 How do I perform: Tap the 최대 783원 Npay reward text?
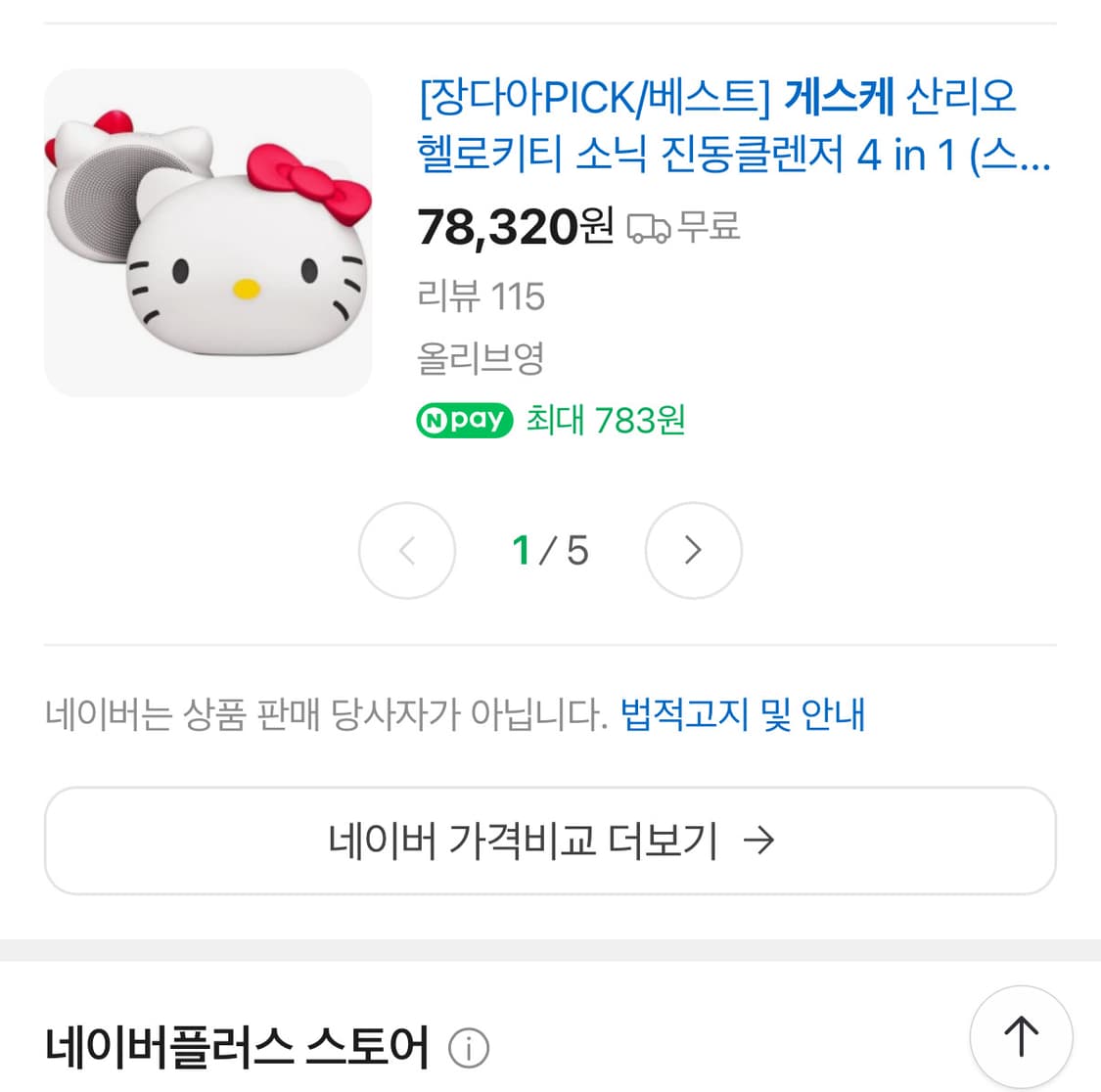pos(602,420)
